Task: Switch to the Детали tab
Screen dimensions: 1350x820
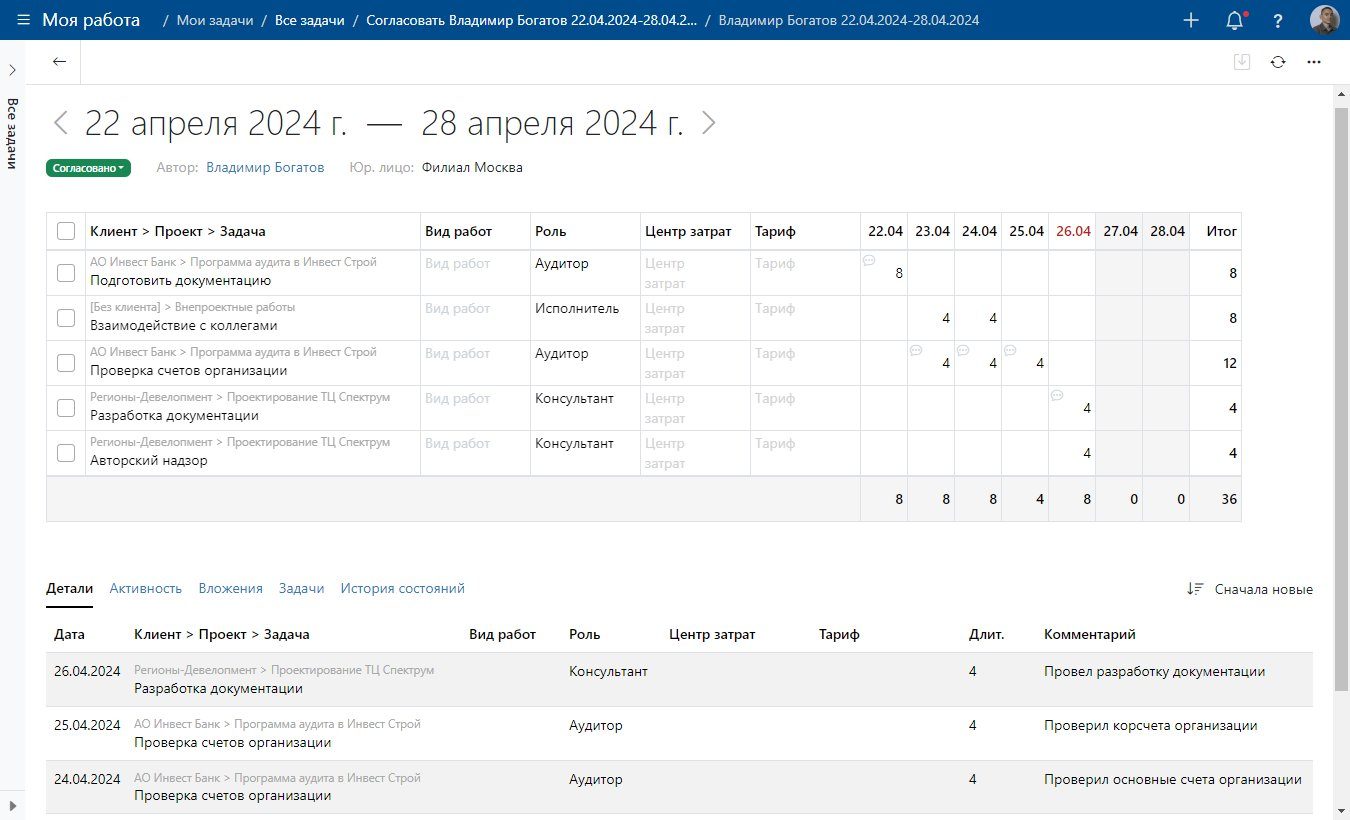Action: point(69,589)
